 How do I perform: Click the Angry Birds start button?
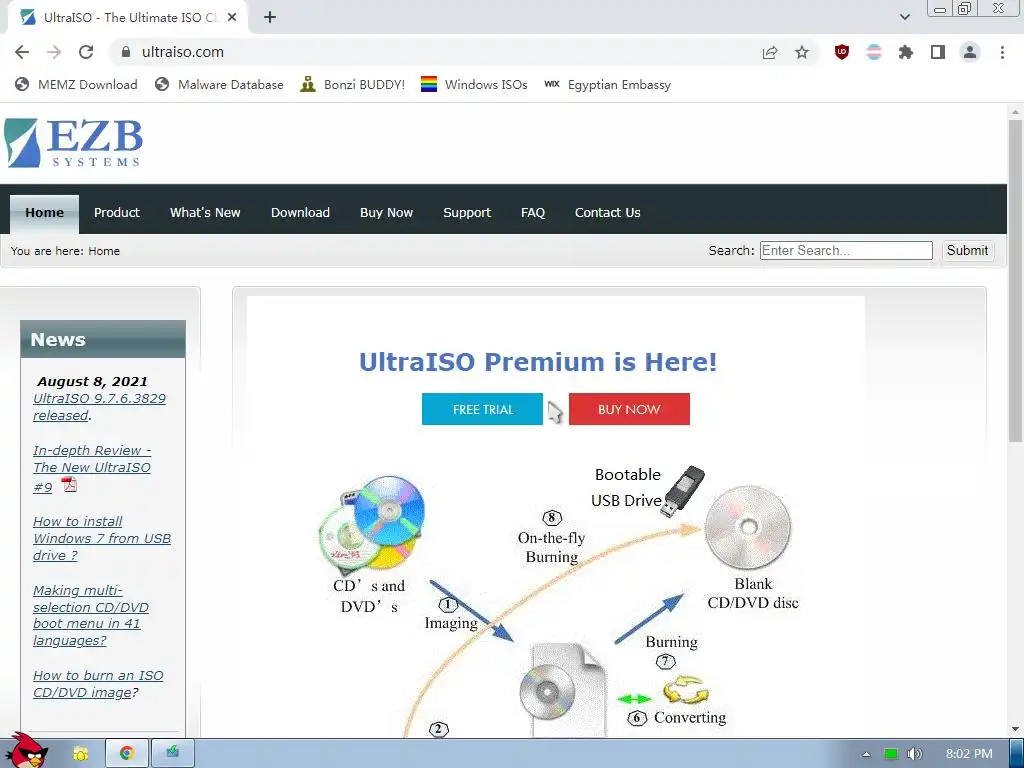tap(26, 751)
